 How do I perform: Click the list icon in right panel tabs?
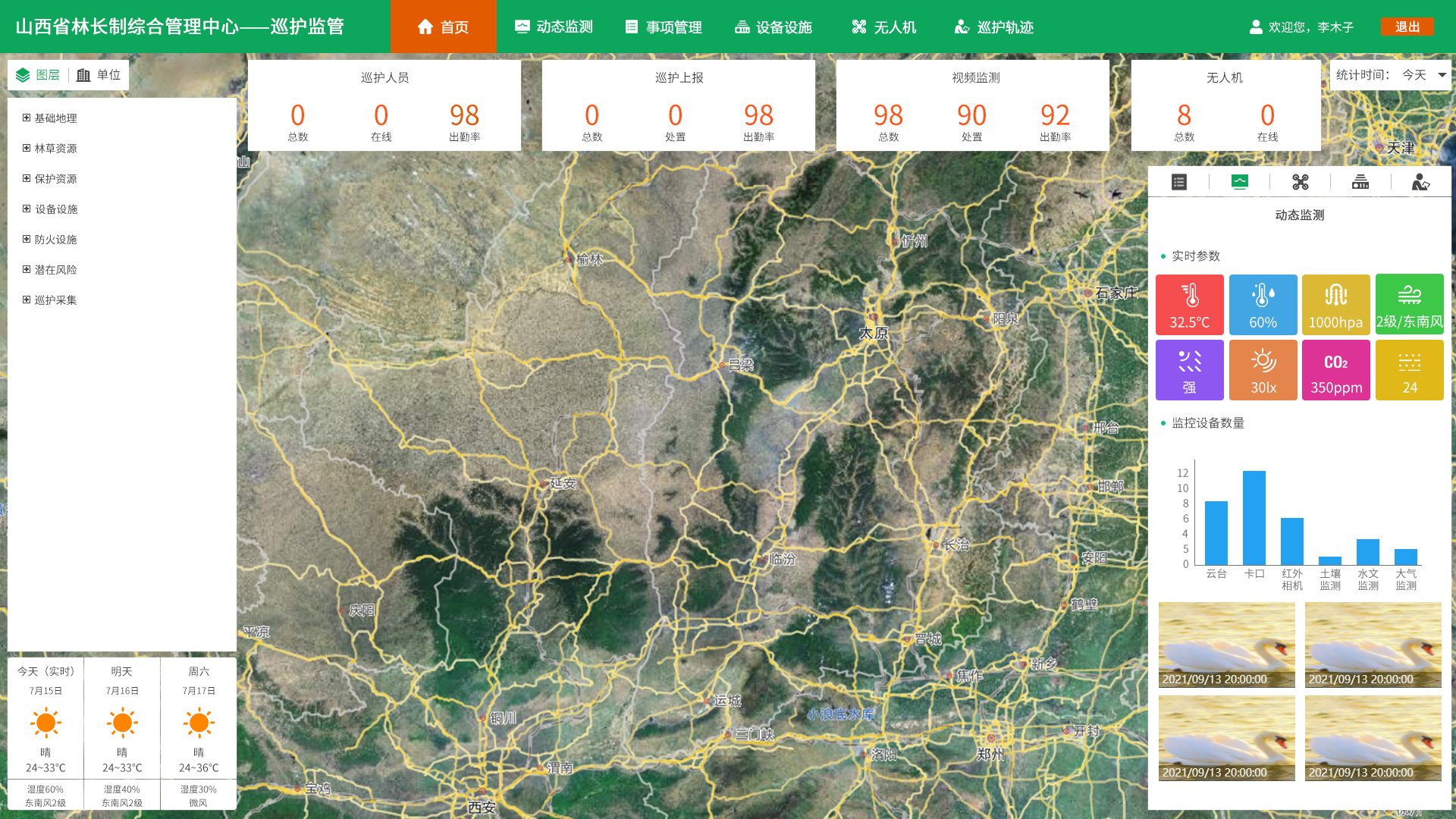point(1178,182)
